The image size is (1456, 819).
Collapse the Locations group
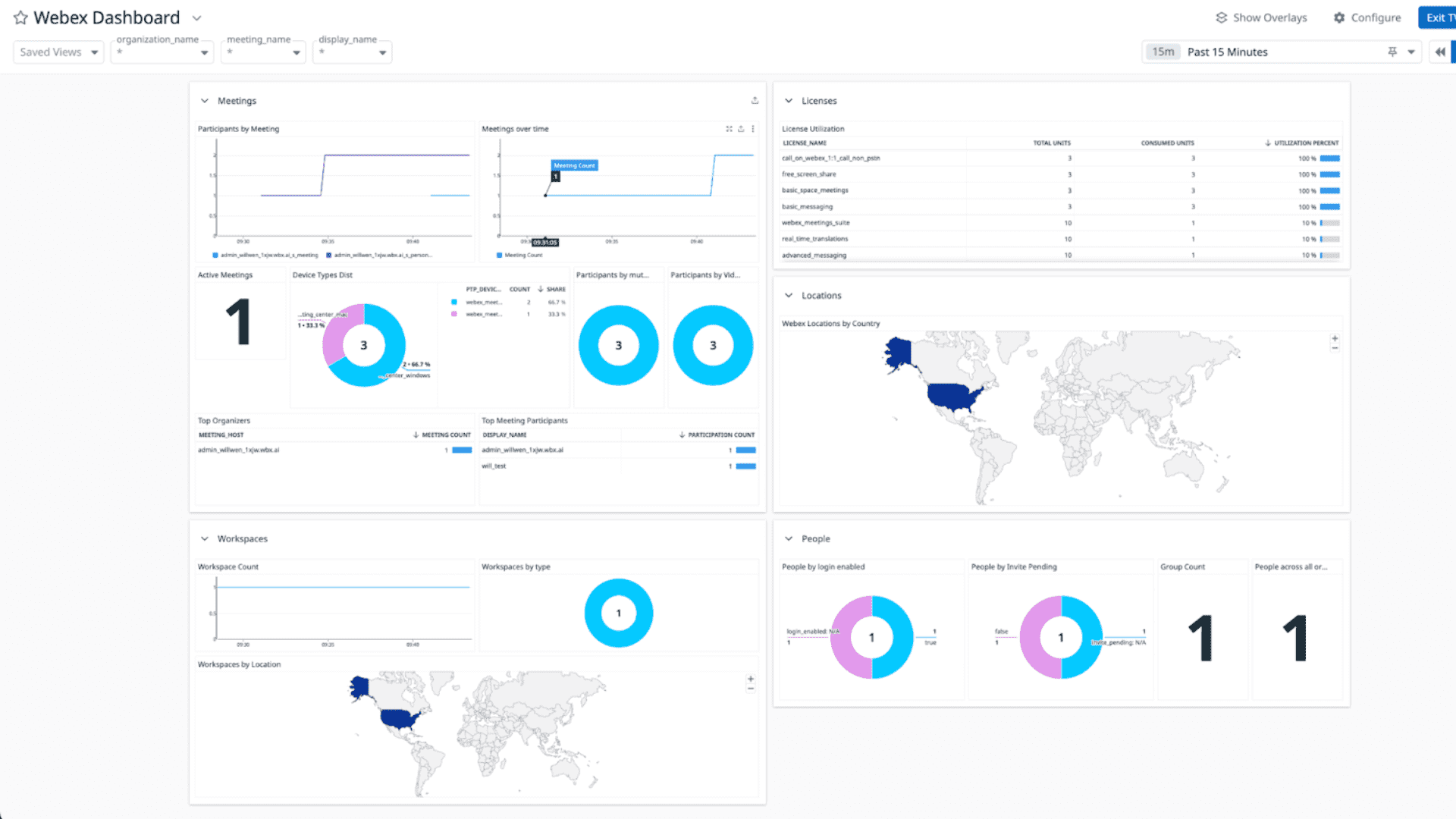789,296
